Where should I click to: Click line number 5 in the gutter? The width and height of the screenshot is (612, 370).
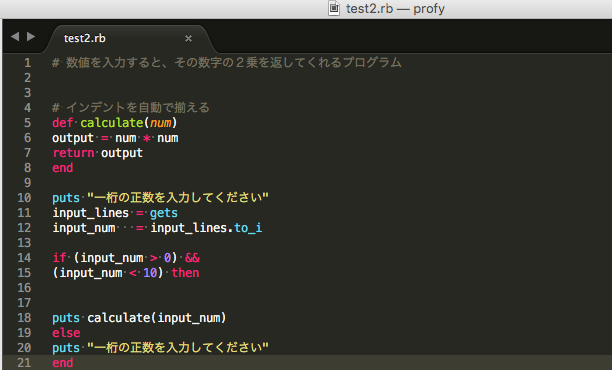pos(27,123)
